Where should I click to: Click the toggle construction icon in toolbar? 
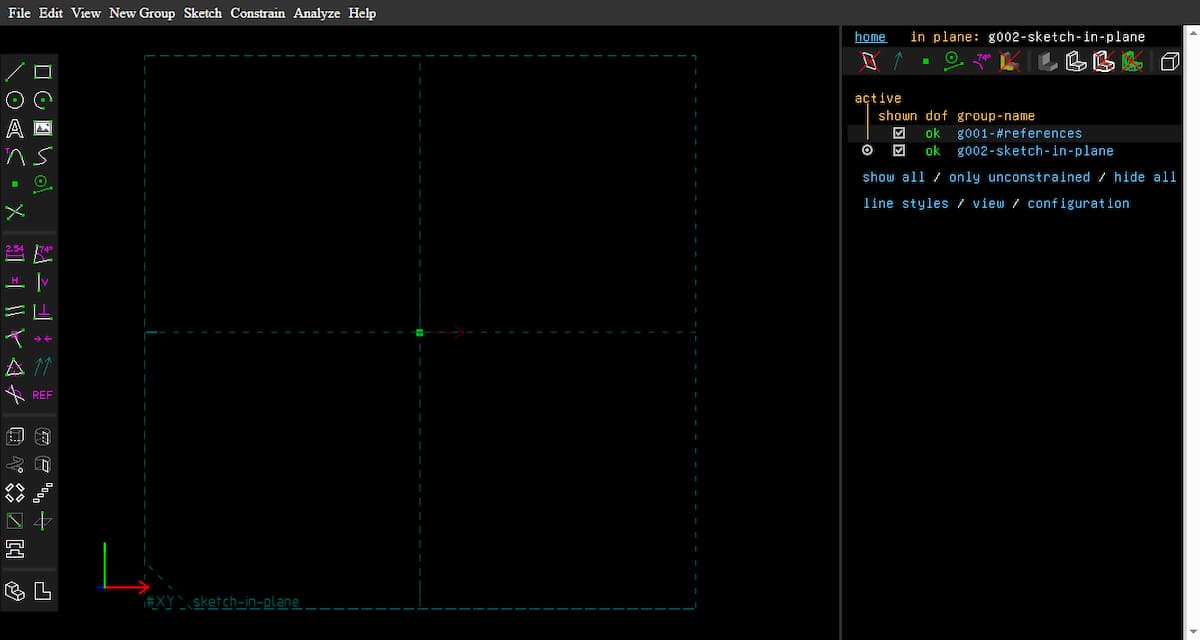coord(43,184)
